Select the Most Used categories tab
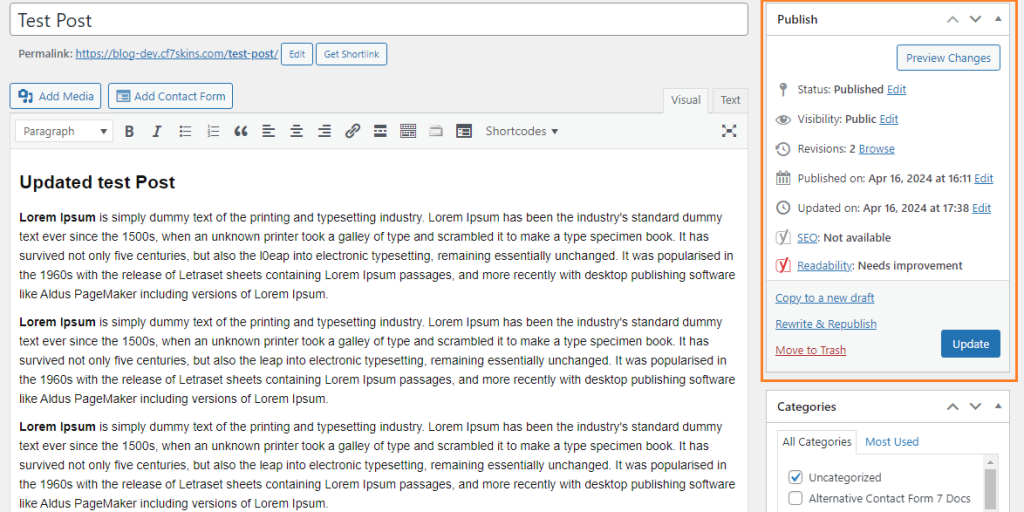 tap(891, 441)
